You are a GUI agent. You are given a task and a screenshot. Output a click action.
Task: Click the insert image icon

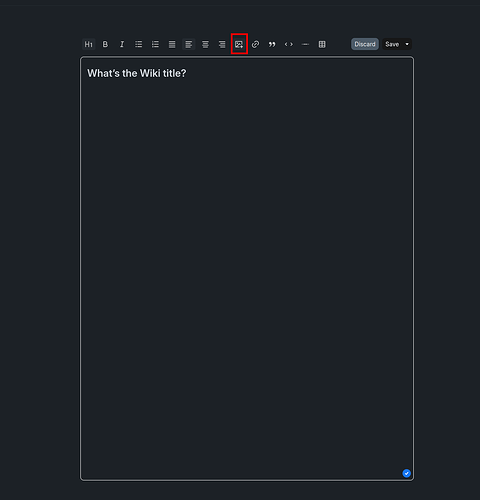(x=239, y=44)
